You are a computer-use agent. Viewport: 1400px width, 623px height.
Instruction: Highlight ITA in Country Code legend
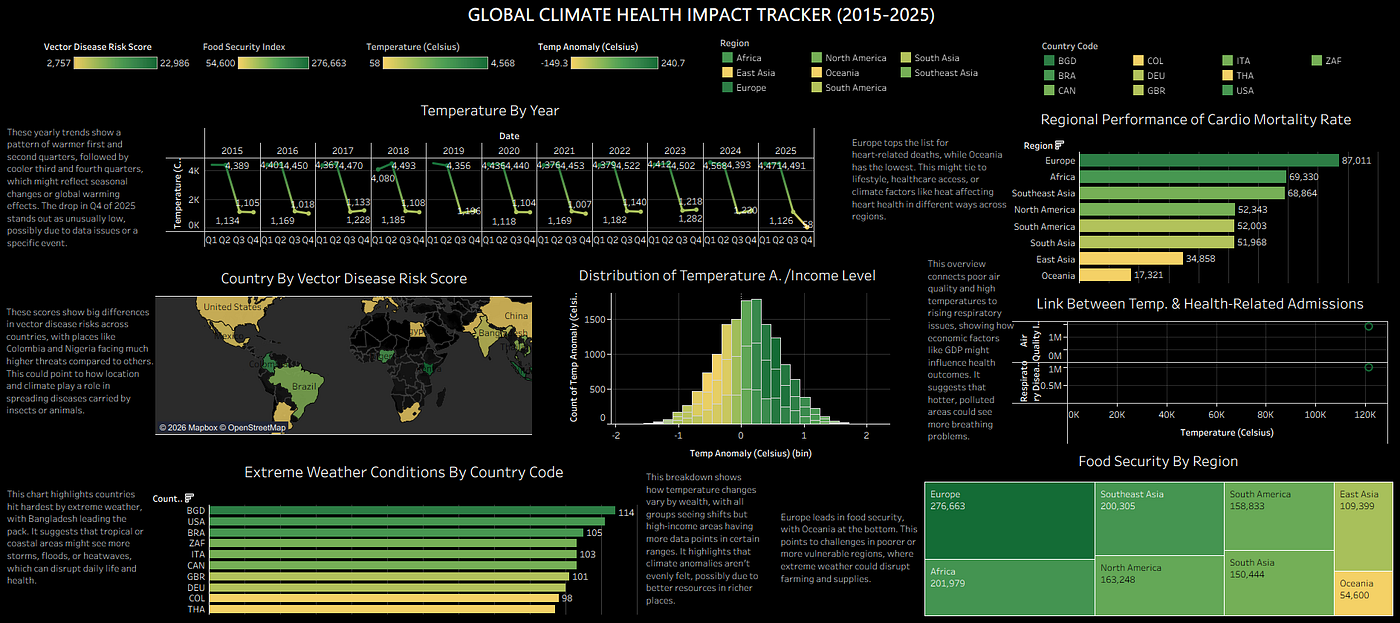1227,61
